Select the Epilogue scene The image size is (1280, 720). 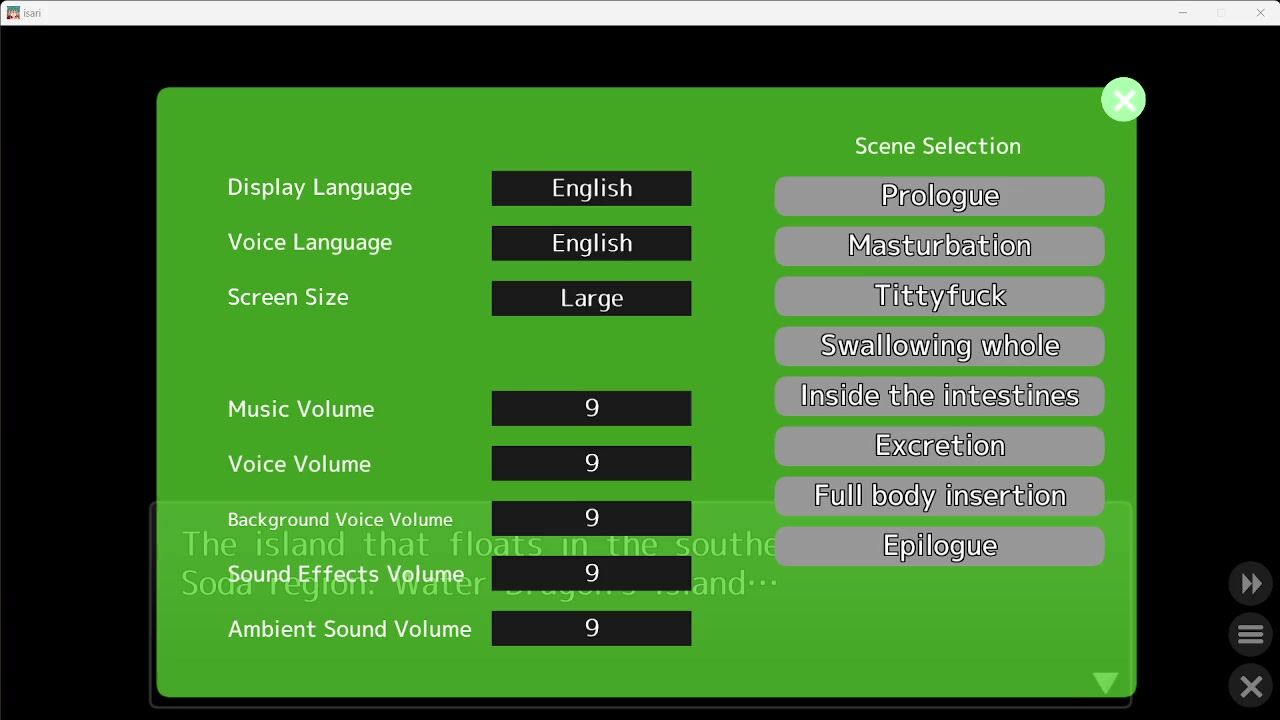939,546
